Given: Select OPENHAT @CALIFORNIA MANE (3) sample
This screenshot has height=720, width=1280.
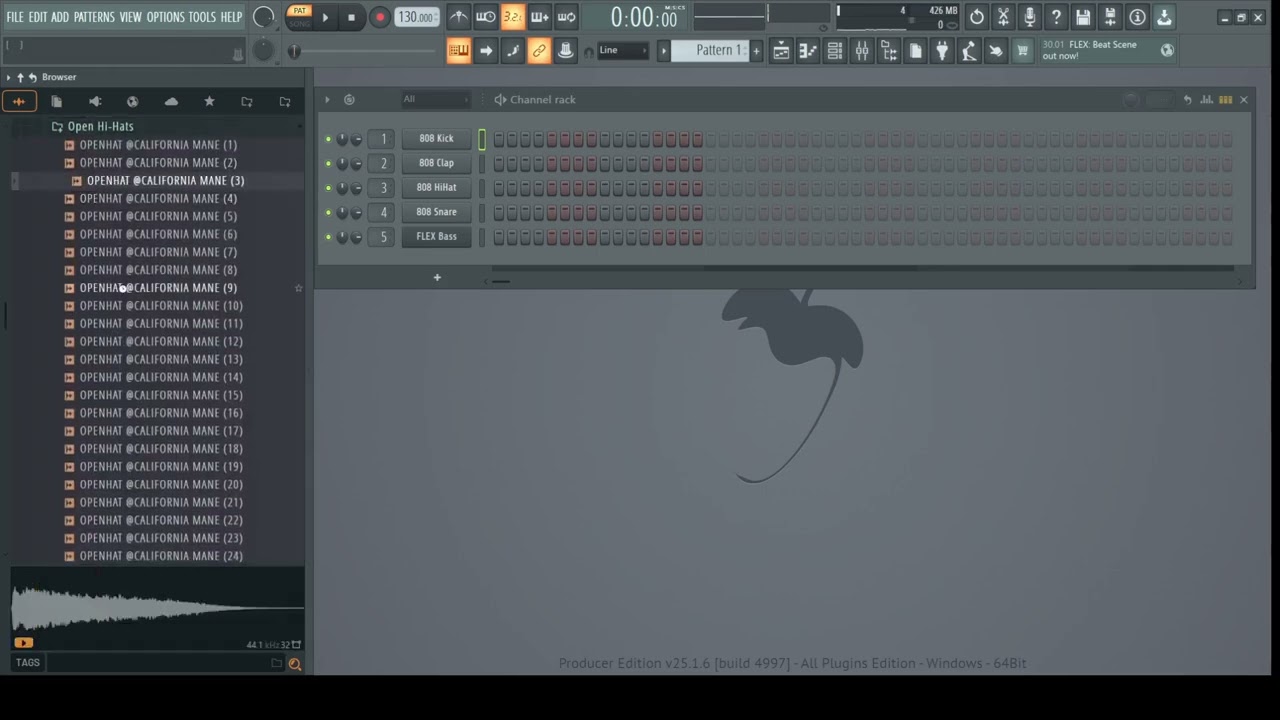Looking at the screenshot, I should click(165, 181).
